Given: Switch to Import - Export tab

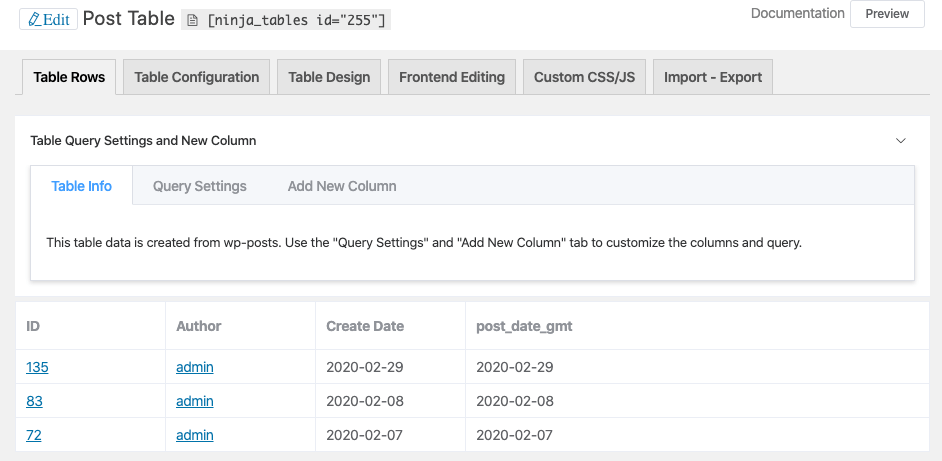Looking at the screenshot, I should point(712,77).
